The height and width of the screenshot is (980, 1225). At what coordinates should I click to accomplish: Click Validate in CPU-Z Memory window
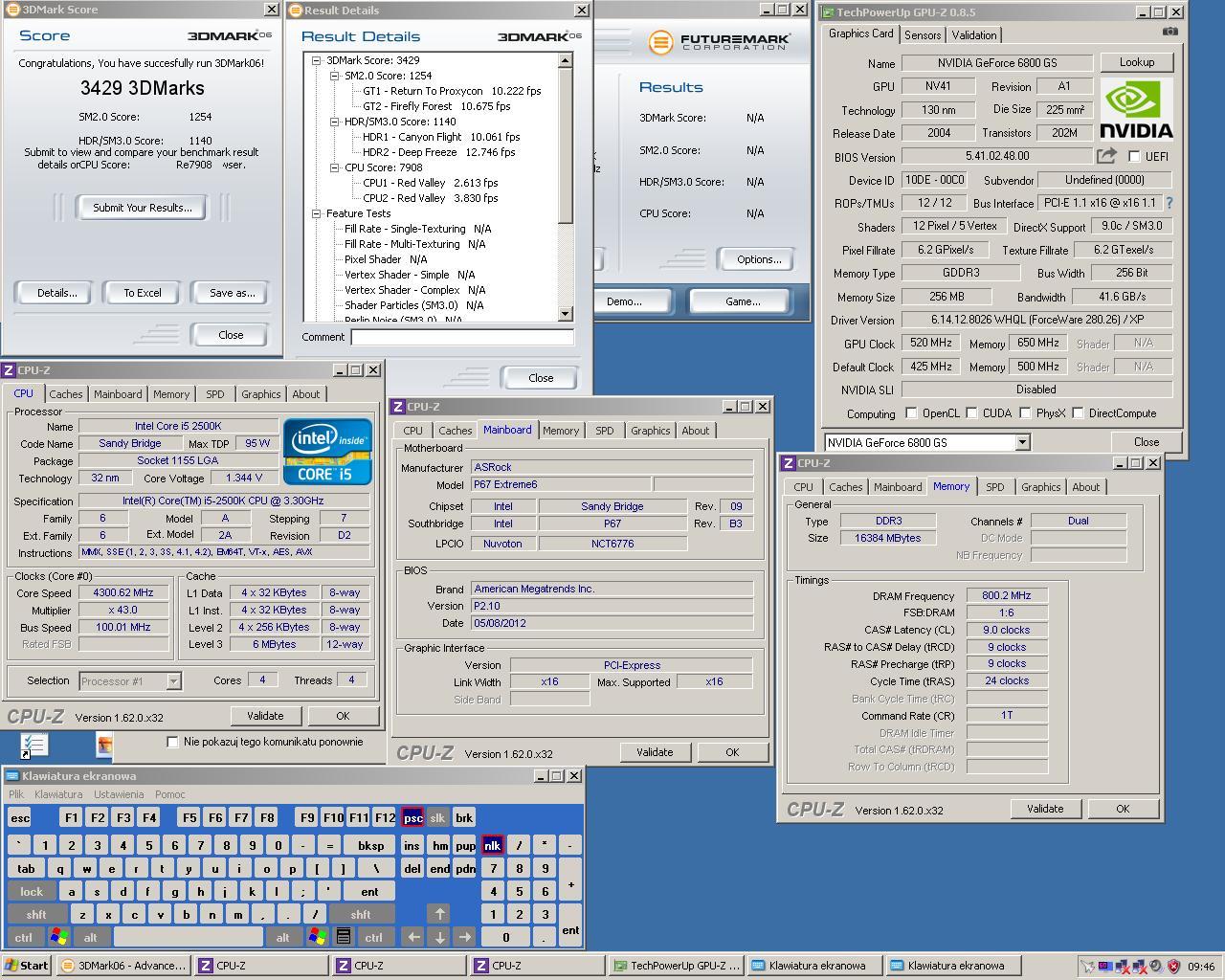click(1045, 809)
